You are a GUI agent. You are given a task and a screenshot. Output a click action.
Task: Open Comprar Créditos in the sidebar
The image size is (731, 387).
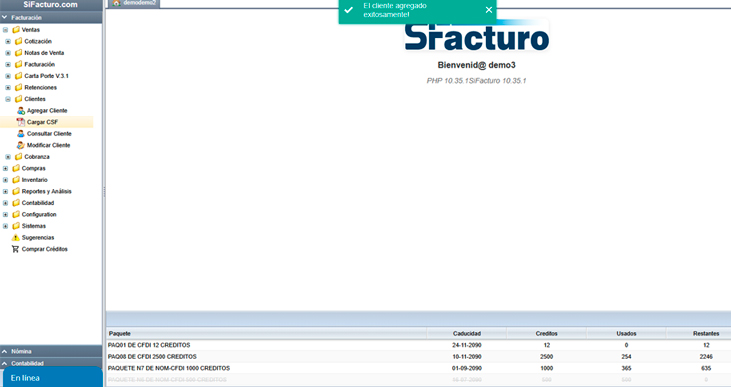tap(45, 249)
